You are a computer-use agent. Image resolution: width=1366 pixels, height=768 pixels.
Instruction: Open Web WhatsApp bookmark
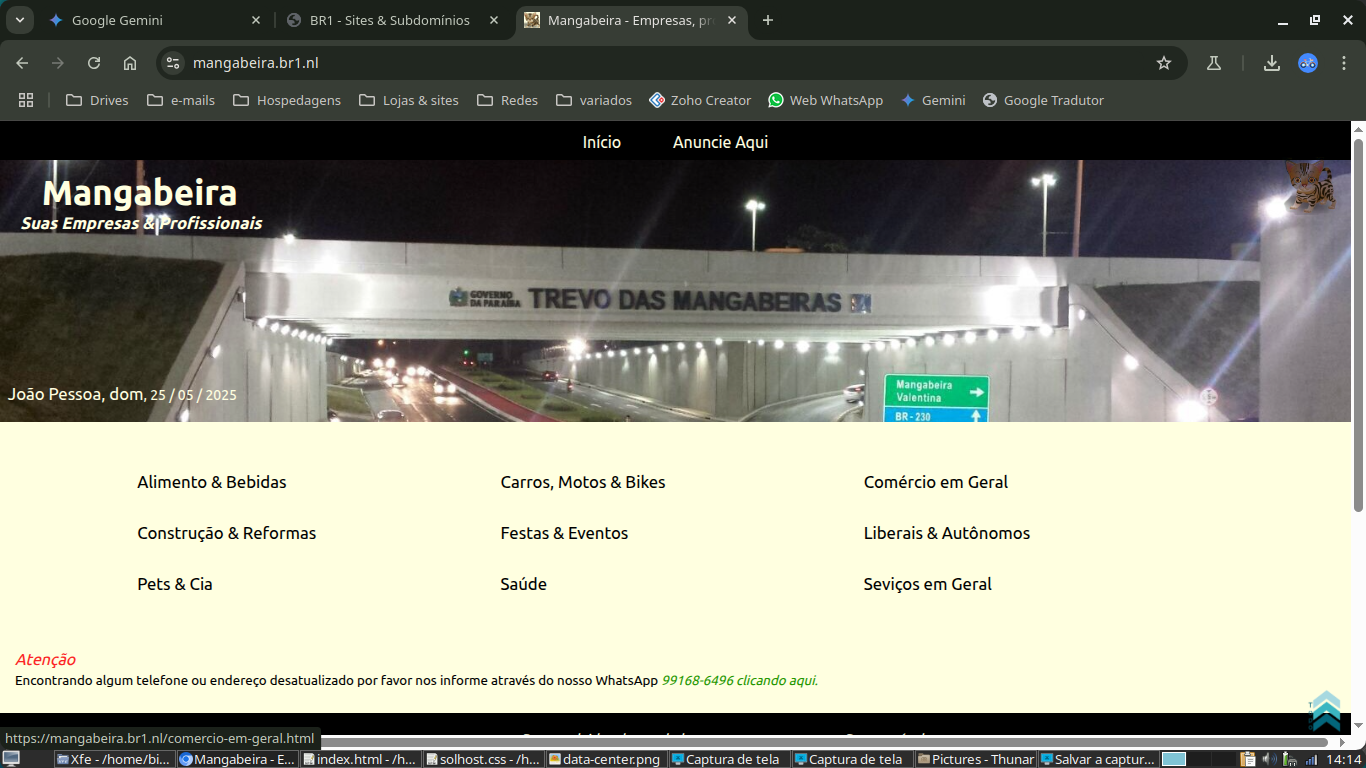pyautogui.click(x=825, y=100)
